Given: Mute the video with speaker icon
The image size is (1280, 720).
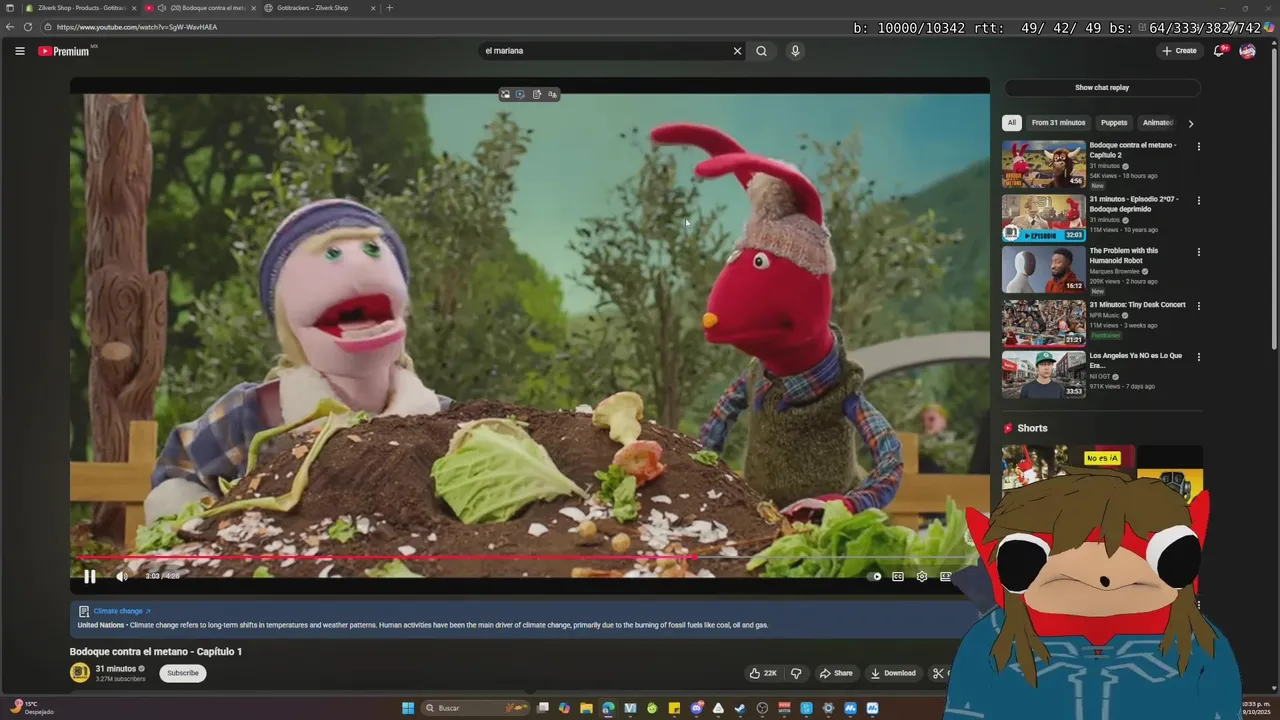Looking at the screenshot, I should (122, 576).
